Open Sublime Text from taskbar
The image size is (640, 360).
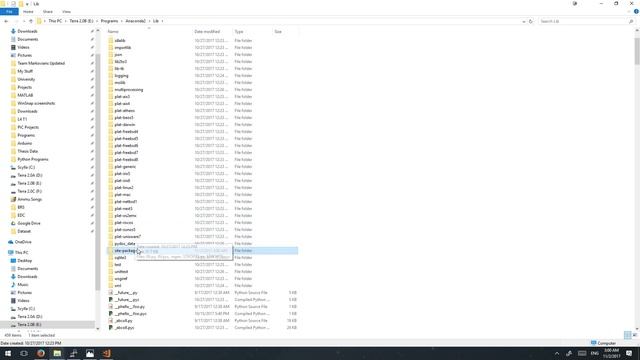tap(106, 353)
